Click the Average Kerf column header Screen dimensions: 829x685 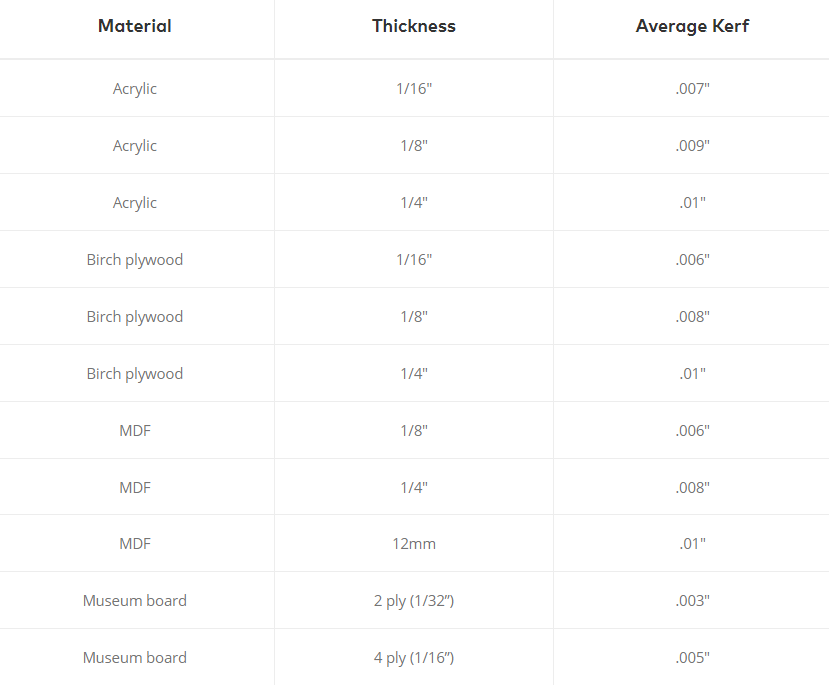tap(692, 26)
